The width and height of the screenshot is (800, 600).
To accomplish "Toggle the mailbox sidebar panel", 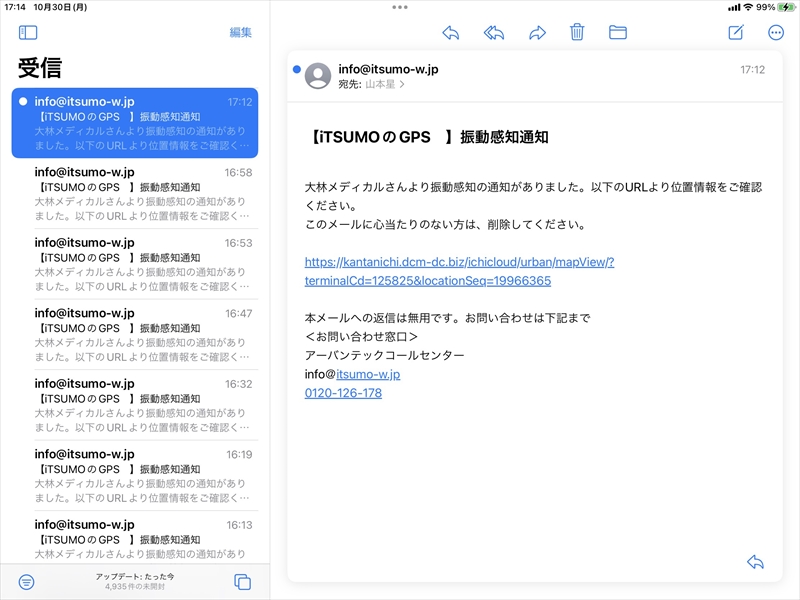I will click(28, 33).
